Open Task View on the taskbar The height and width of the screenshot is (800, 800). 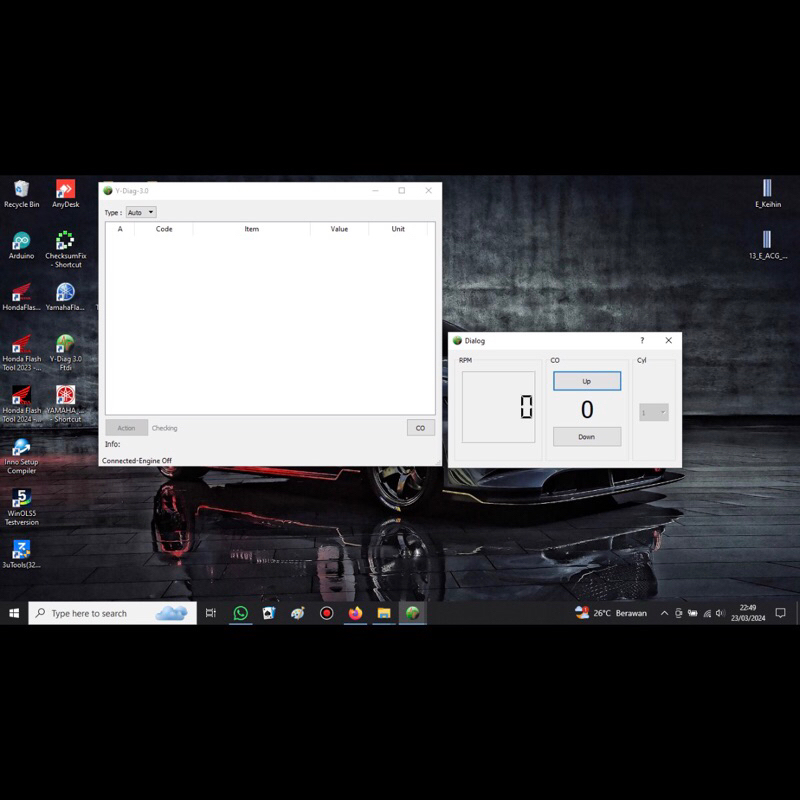(211, 613)
